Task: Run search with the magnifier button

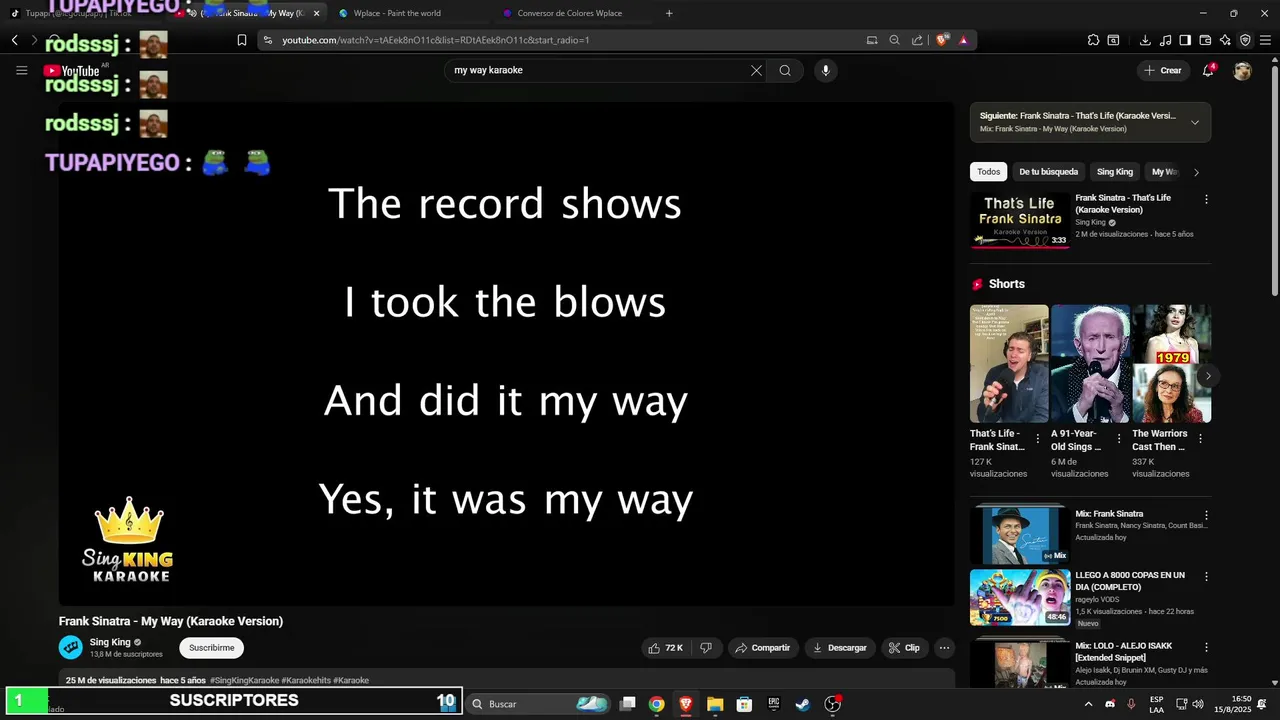Action: click(785, 70)
